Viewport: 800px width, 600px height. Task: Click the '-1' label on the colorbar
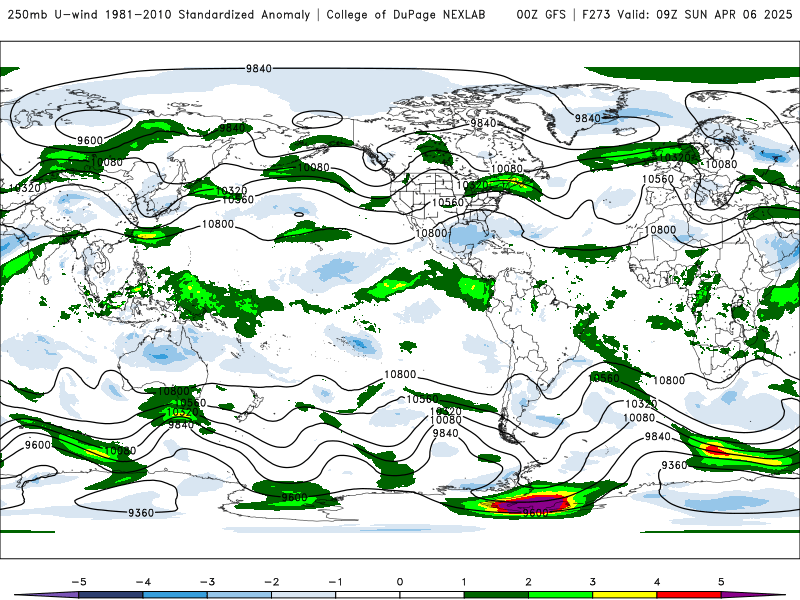tap(335, 582)
